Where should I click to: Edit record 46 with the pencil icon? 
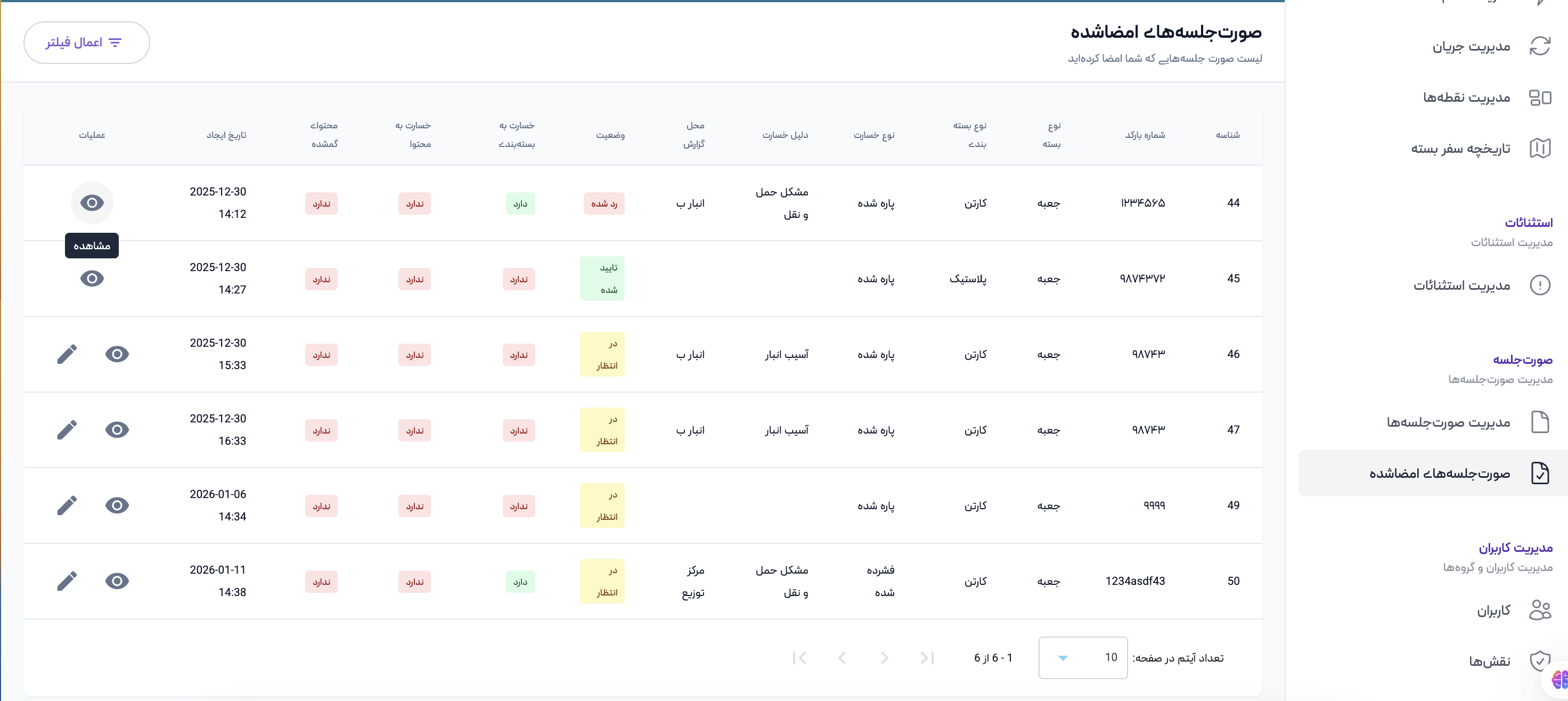(67, 354)
